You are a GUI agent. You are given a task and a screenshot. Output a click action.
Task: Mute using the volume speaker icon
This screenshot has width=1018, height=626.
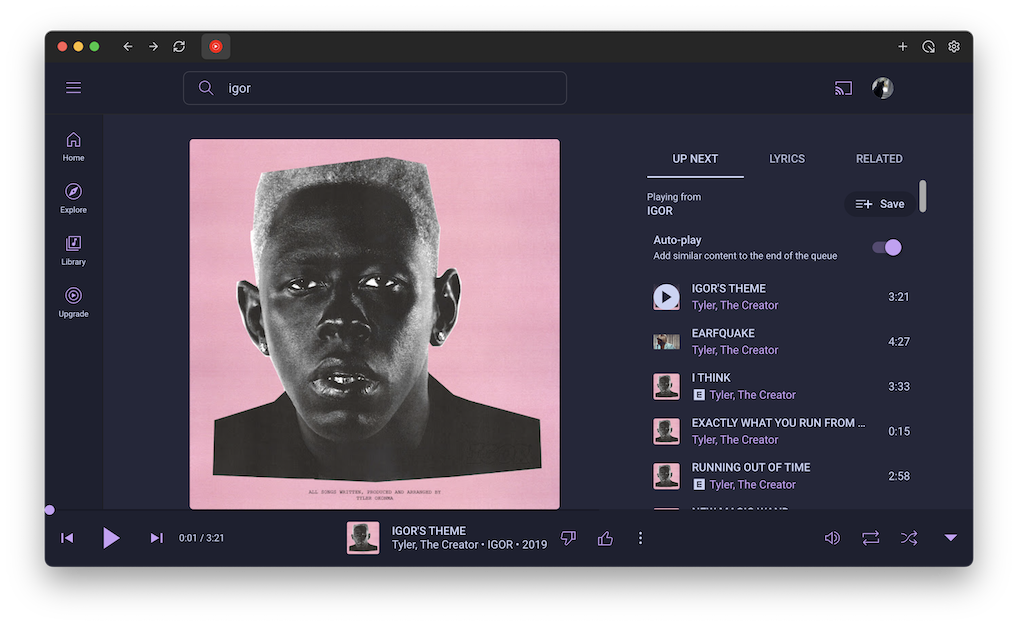(832, 538)
